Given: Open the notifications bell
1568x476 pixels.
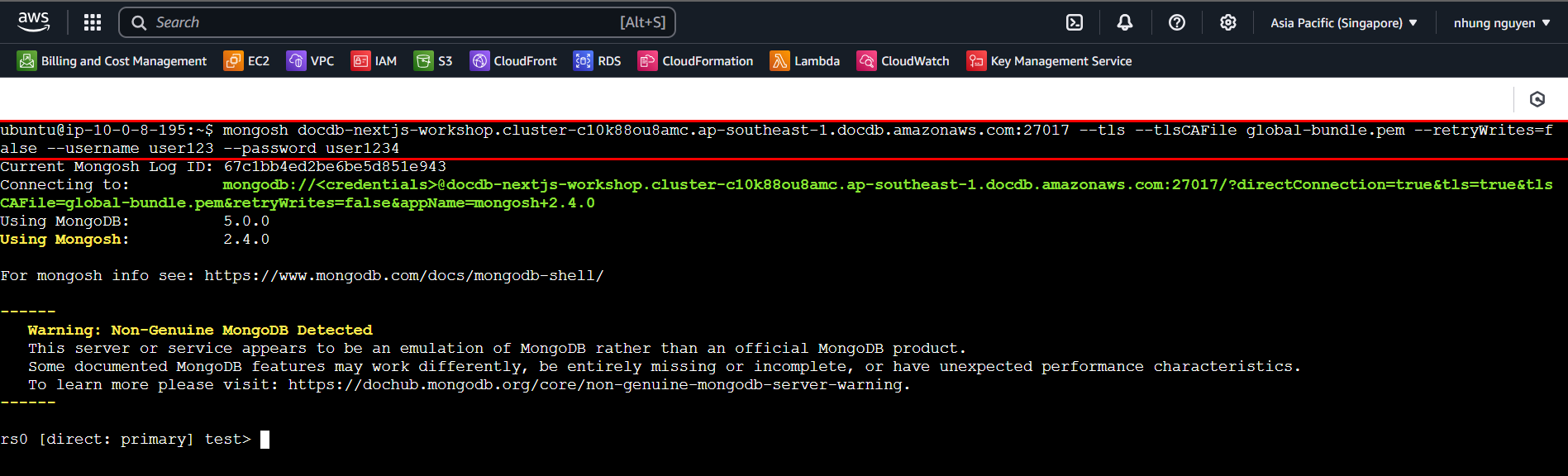Looking at the screenshot, I should click(1125, 22).
